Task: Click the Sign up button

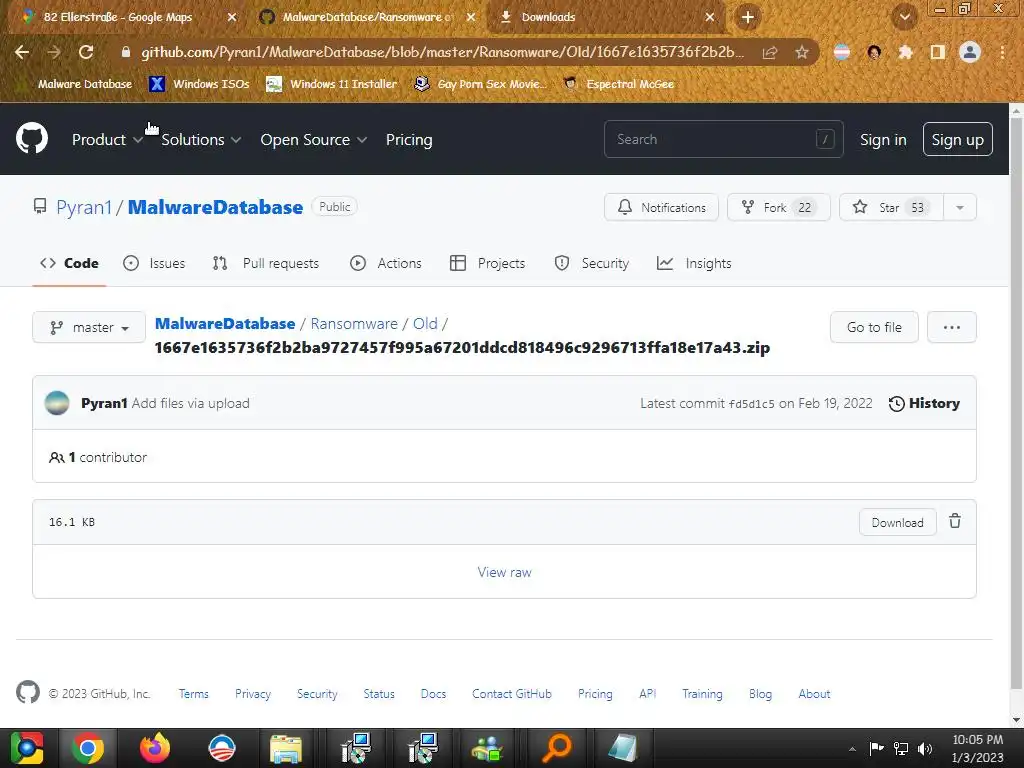Action: 957,139
